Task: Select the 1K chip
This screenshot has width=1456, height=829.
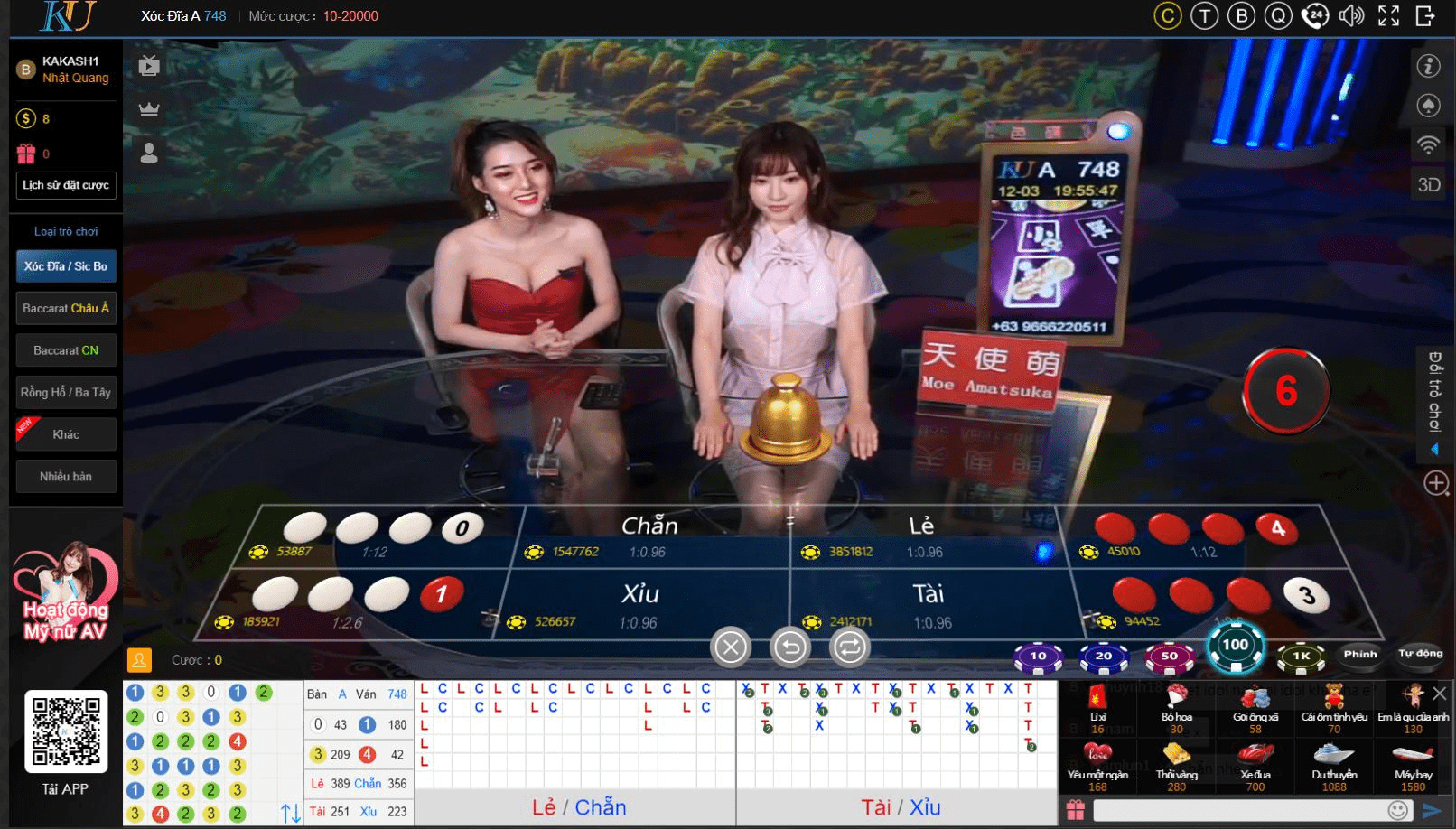Action: pyautogui.click(x=1301, y=657)
